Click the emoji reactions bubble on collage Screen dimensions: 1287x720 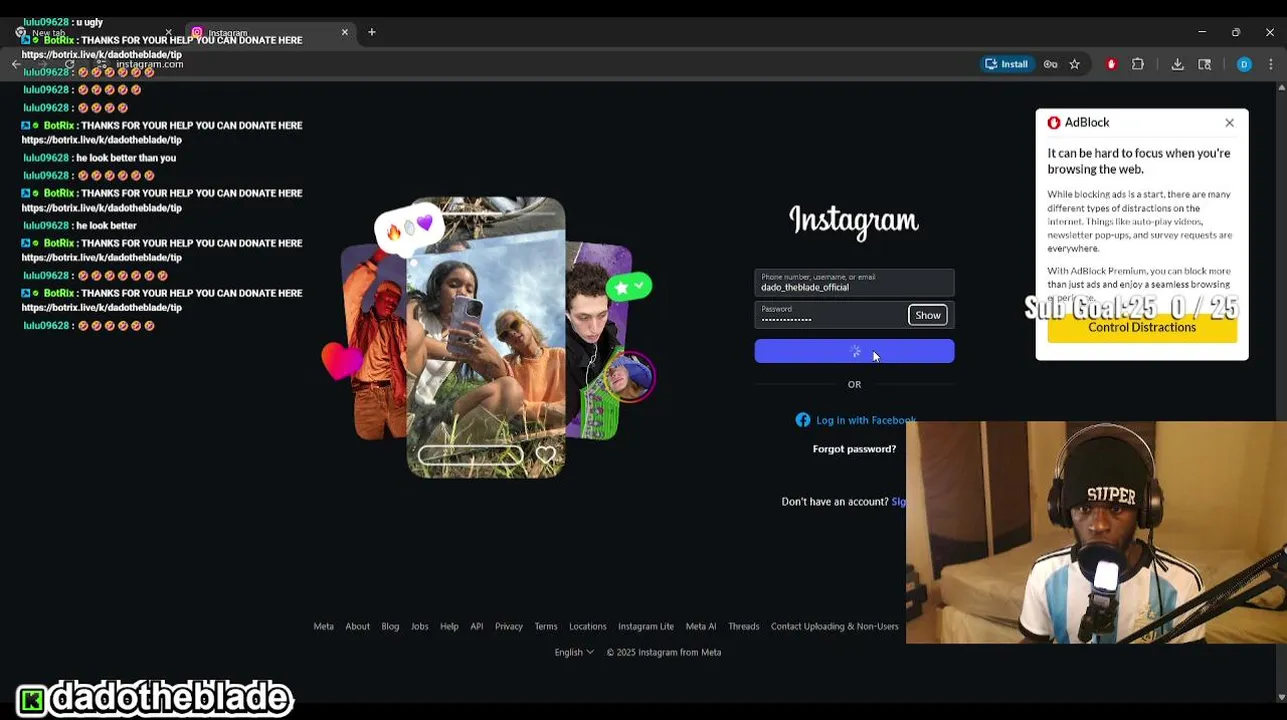pos(408,229)
